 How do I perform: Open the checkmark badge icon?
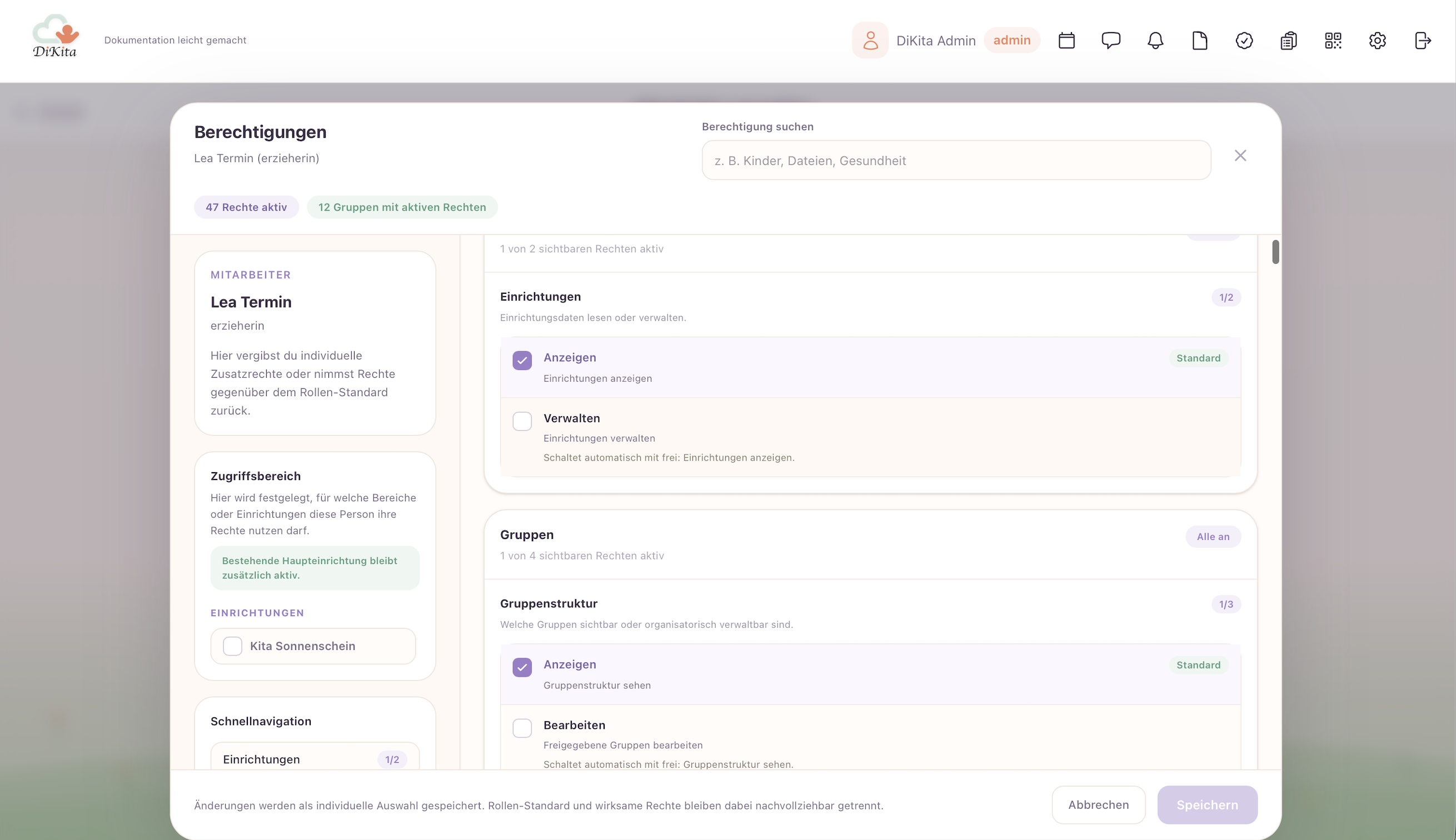(1244, 41)
